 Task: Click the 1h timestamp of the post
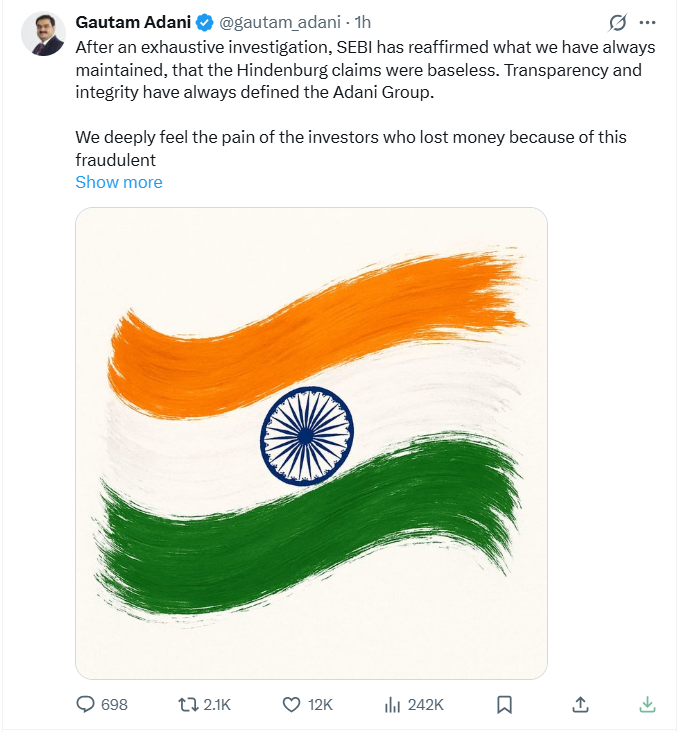(x=364, y=22)
